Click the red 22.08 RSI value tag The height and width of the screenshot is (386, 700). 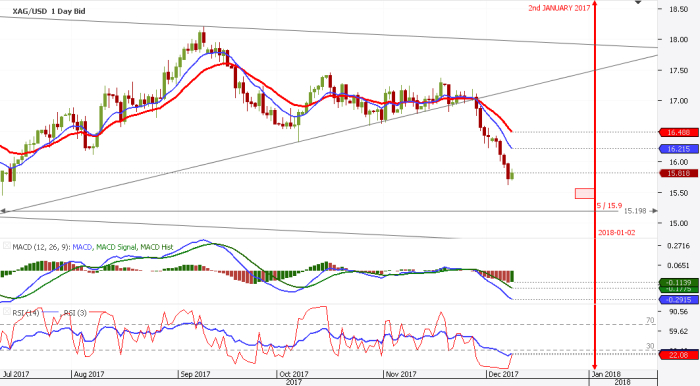coord(679,355)
